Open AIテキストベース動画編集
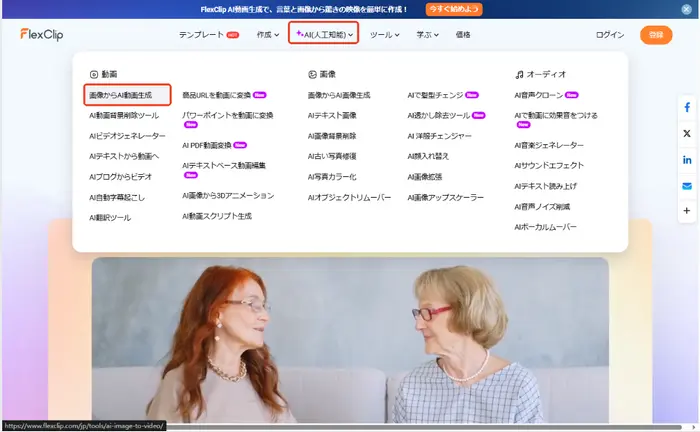Screen dimensions: 700x432 [224, 165]
